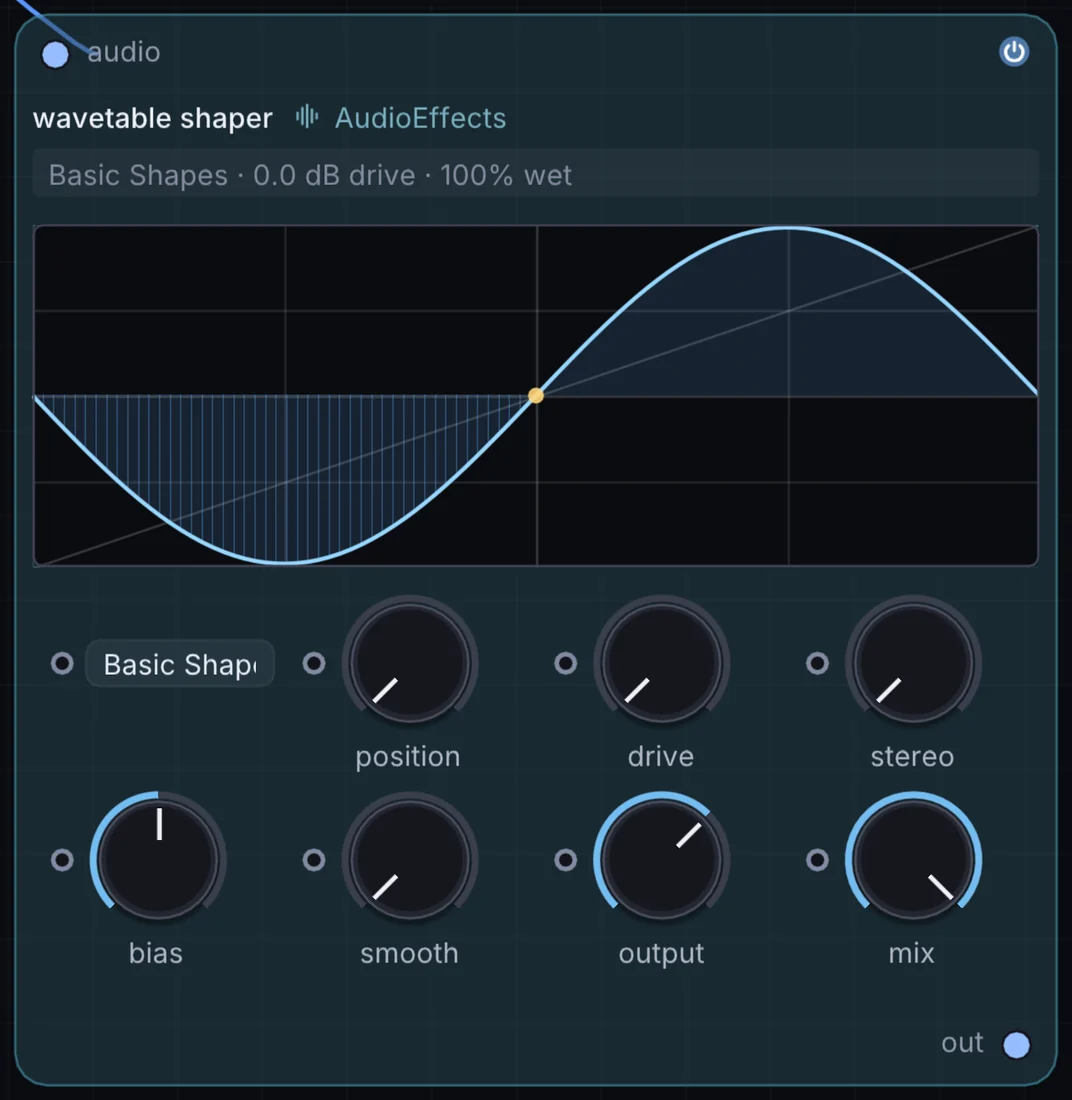This screenshot has width=1072, height=1100.
Task: Open the Basic Shapes wavetable dropdown
Action: pos(180,664)
